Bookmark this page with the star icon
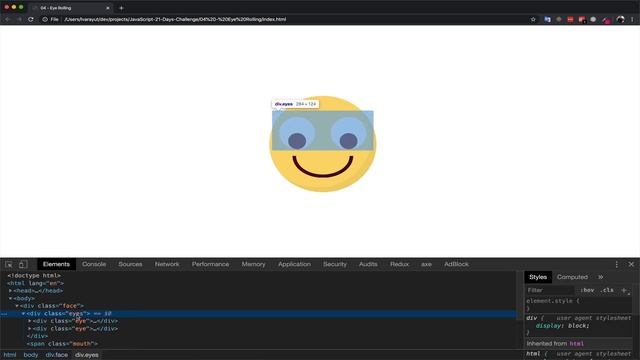The image size is (640, 360). 533,19
